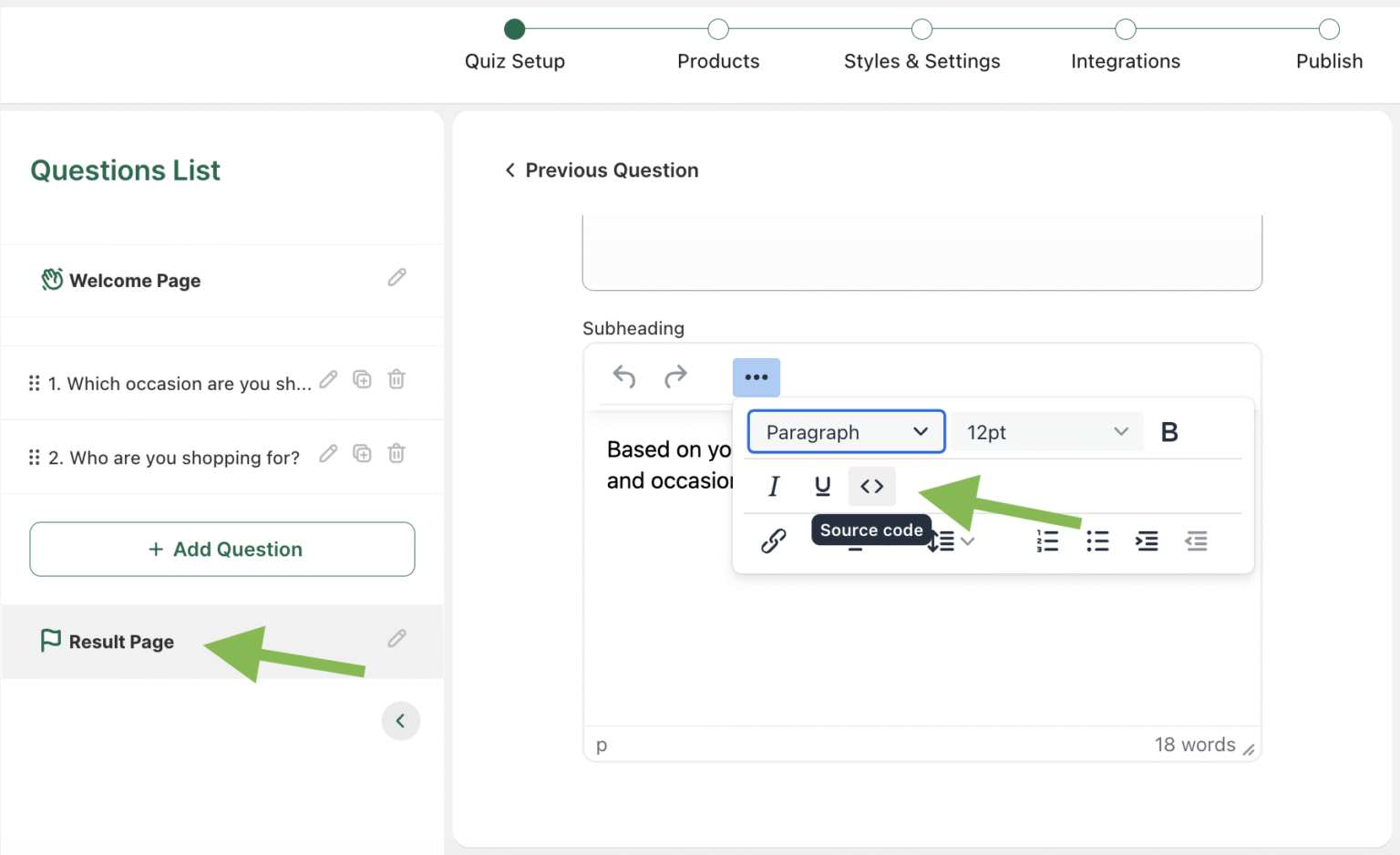Duplicate question 2 using the copy icon

coord(362,453)
